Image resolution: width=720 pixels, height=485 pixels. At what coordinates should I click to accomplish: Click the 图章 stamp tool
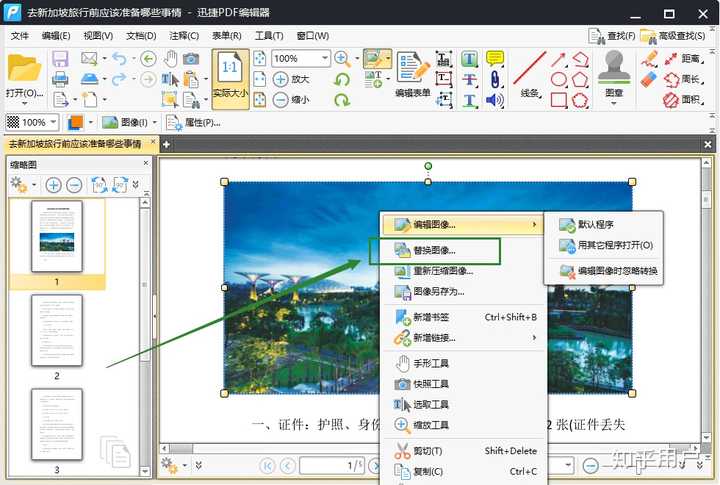(x=614, y=76)
